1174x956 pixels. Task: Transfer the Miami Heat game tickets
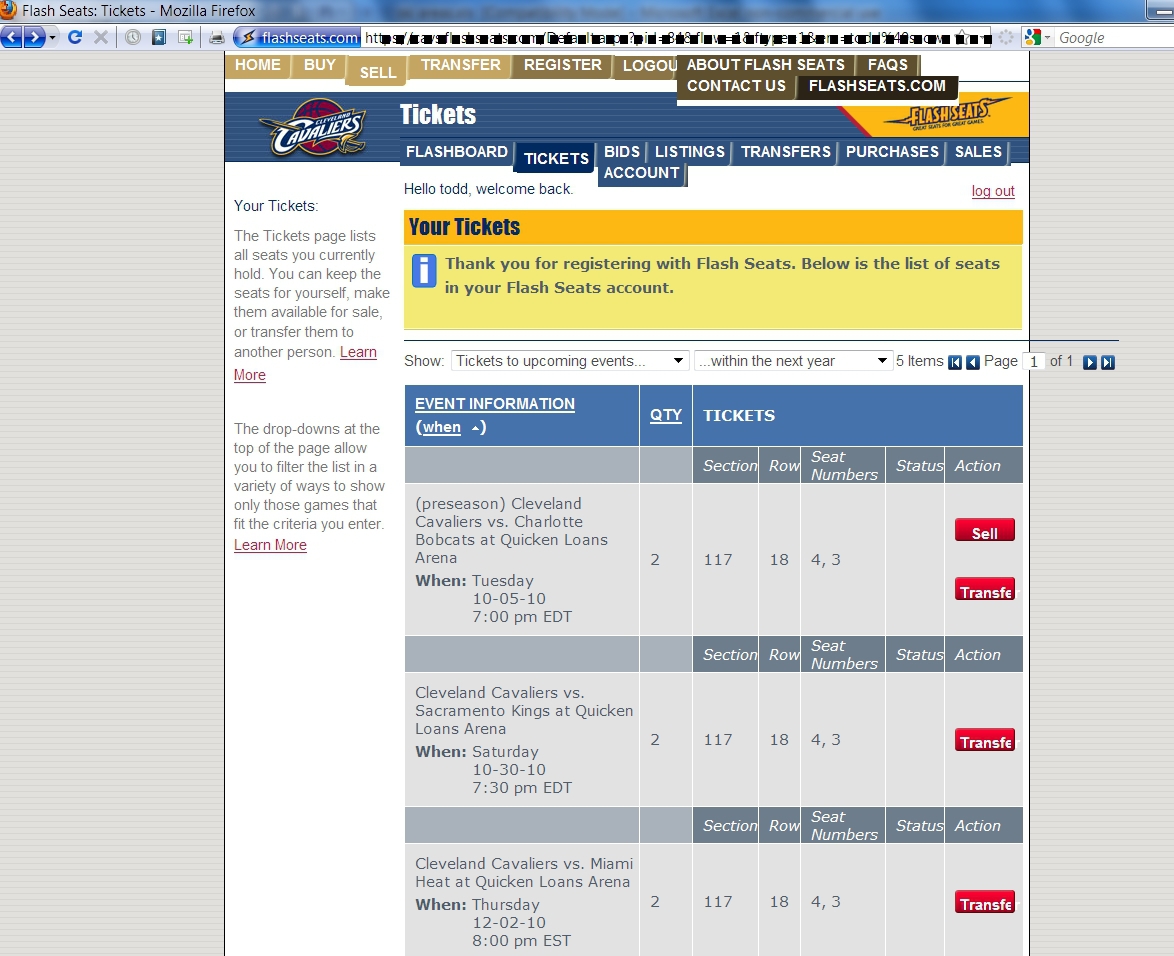point(985,902)
